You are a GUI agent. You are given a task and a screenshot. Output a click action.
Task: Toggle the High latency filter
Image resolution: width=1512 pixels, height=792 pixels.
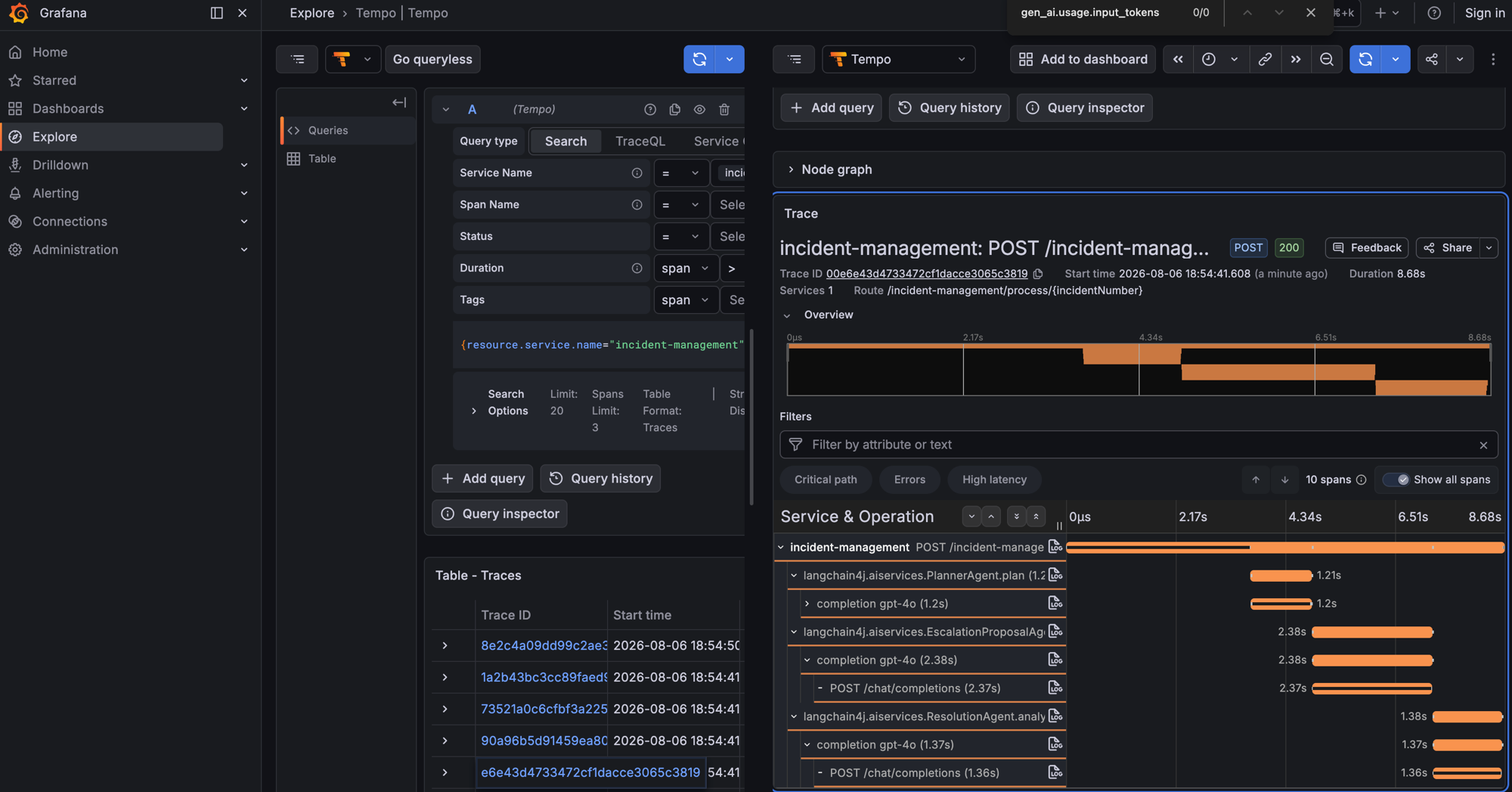(994, 480)
